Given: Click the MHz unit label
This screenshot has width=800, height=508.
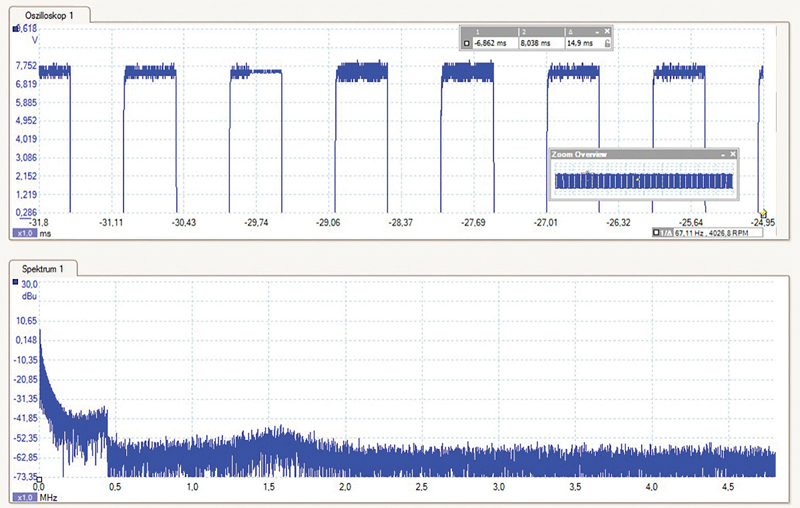Looking at the screenshot, I should coord(48,497).
